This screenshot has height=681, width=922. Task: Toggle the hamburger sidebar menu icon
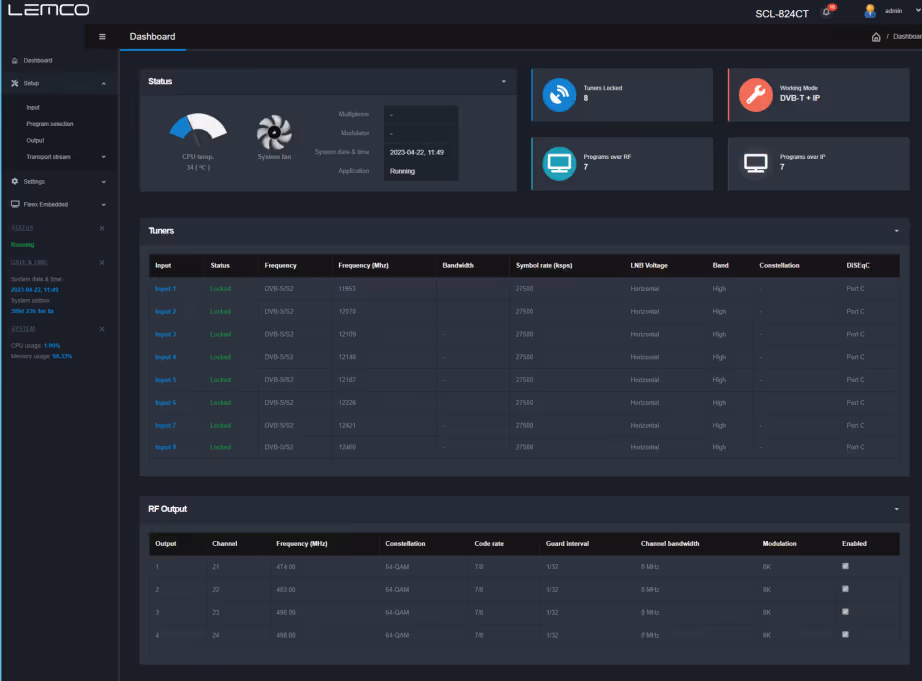pyautogui.click(x=102, y=36)
